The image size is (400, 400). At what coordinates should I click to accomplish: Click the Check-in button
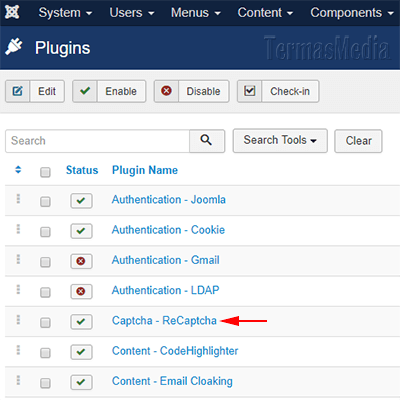pos(278,91)
